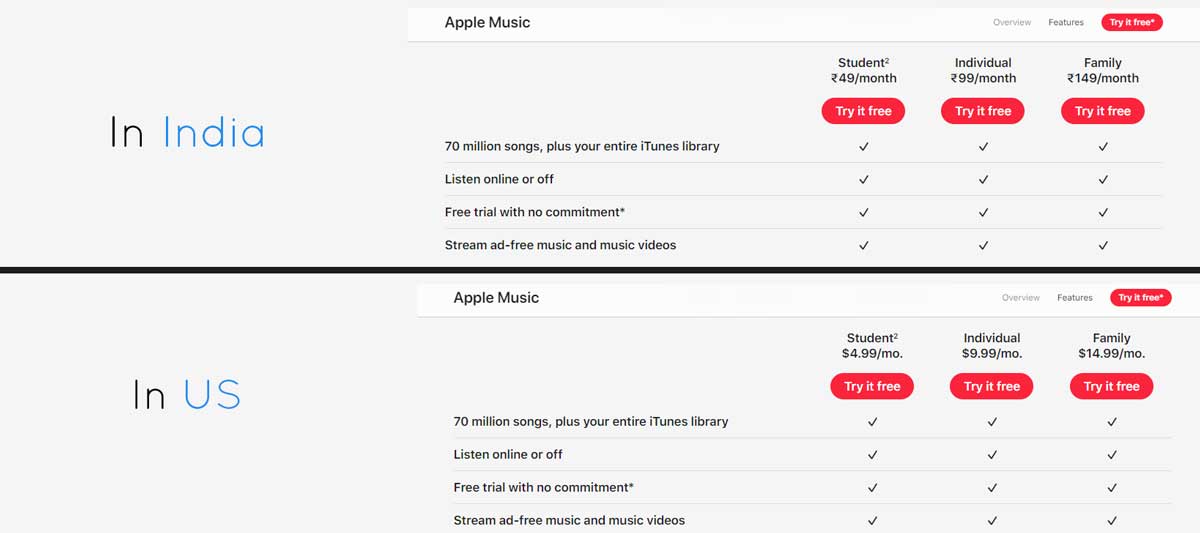Open Features tab in India Apple Music header
Viewport: 1200px width, 533px height.
(1066, 22)
